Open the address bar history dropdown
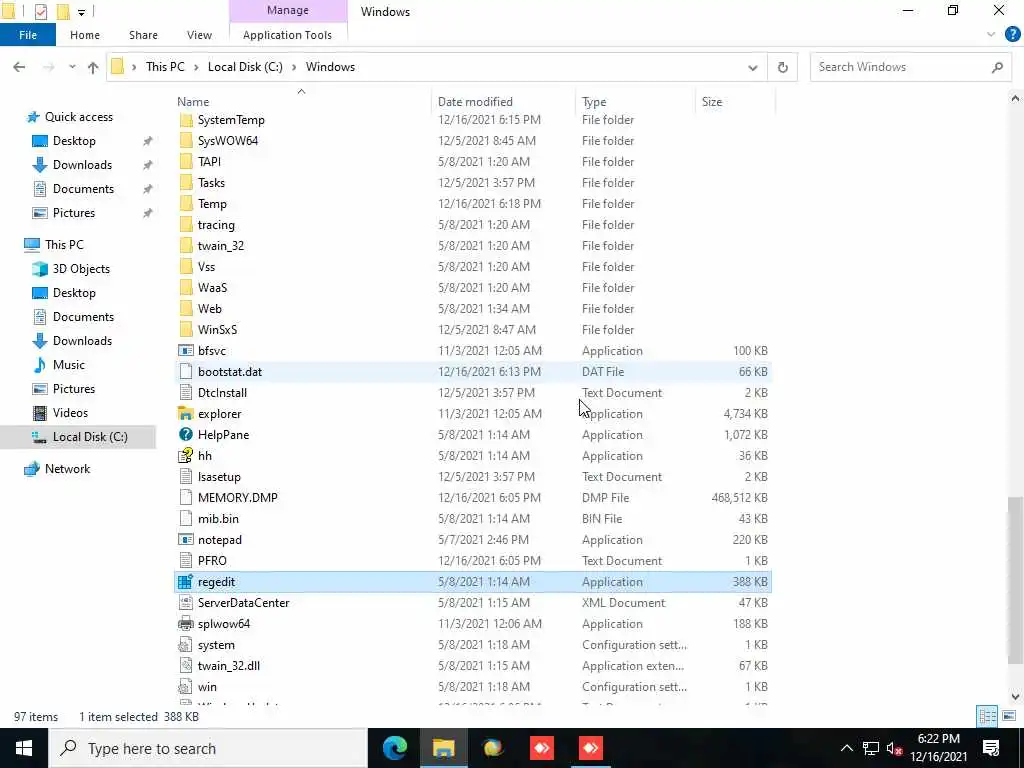Screen dimensions: 1024x768 click(x=753, y=67)
